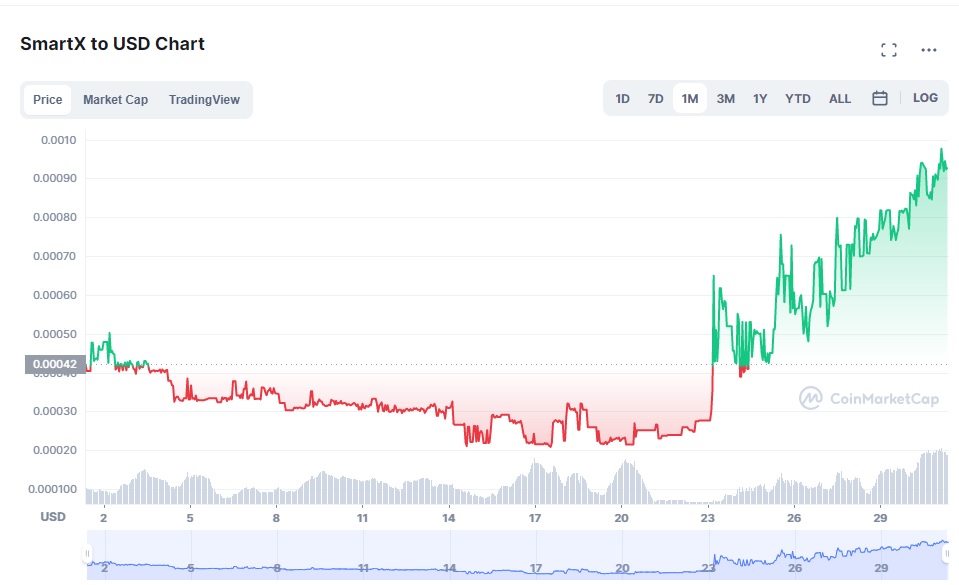Click the 0.00060 y-axis label

click(55, 295)
